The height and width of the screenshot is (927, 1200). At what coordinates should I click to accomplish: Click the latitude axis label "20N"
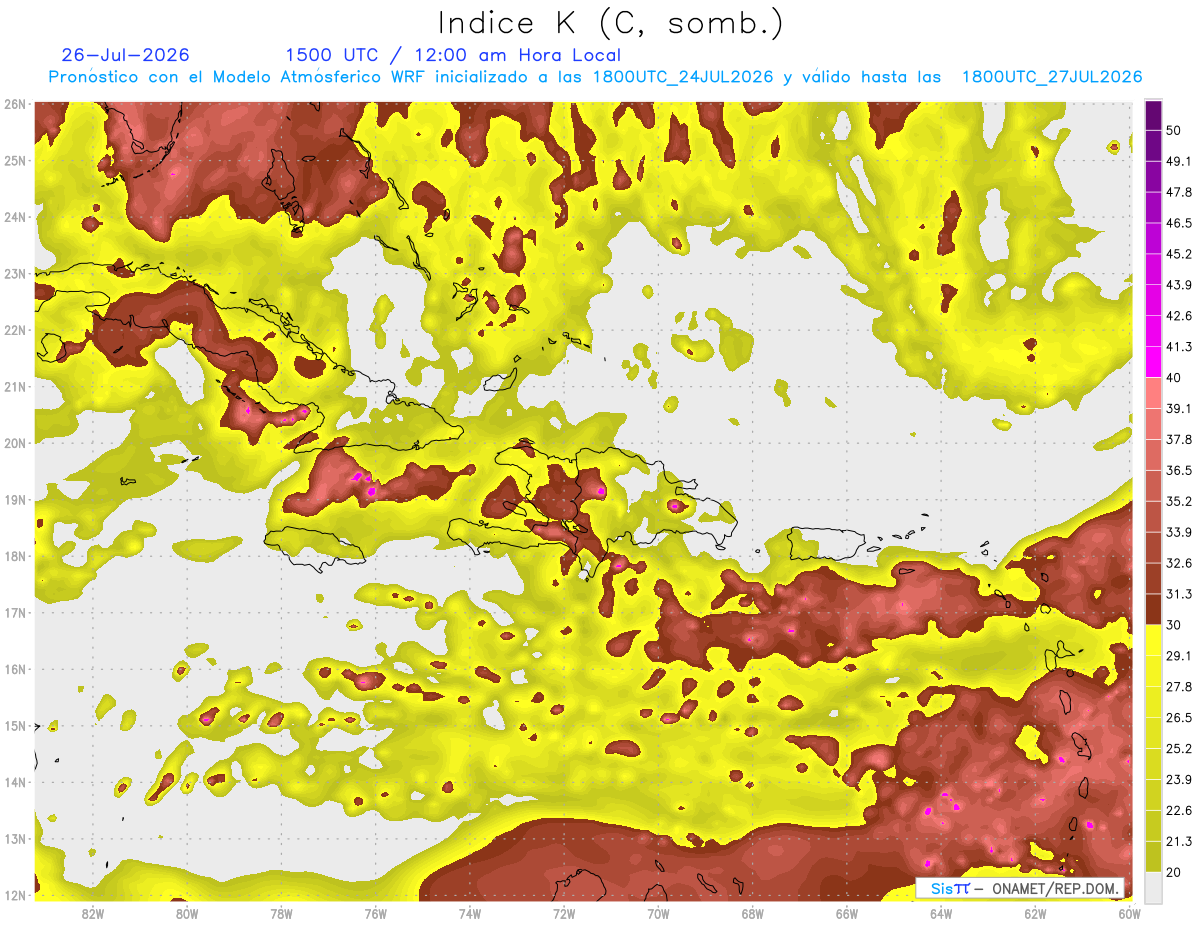coord(15,443)
